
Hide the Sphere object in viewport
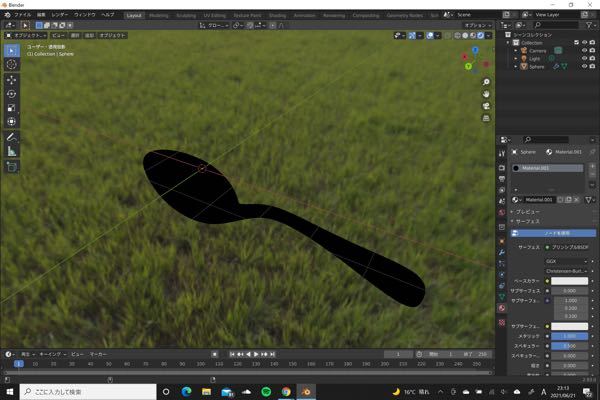584,66
